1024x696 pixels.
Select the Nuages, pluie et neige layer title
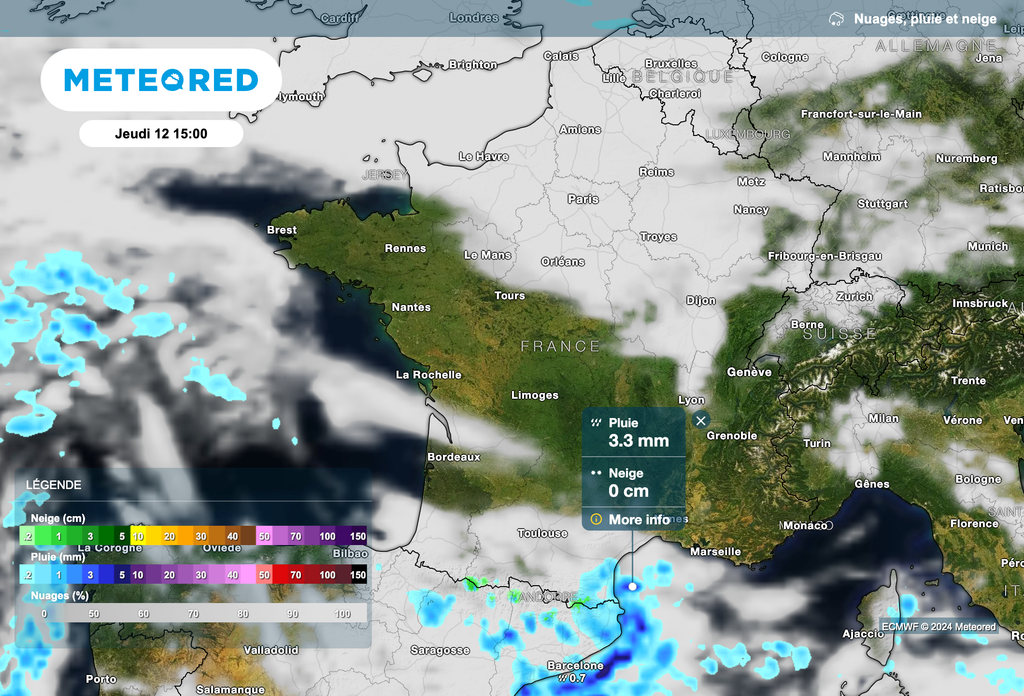point(925,19)
